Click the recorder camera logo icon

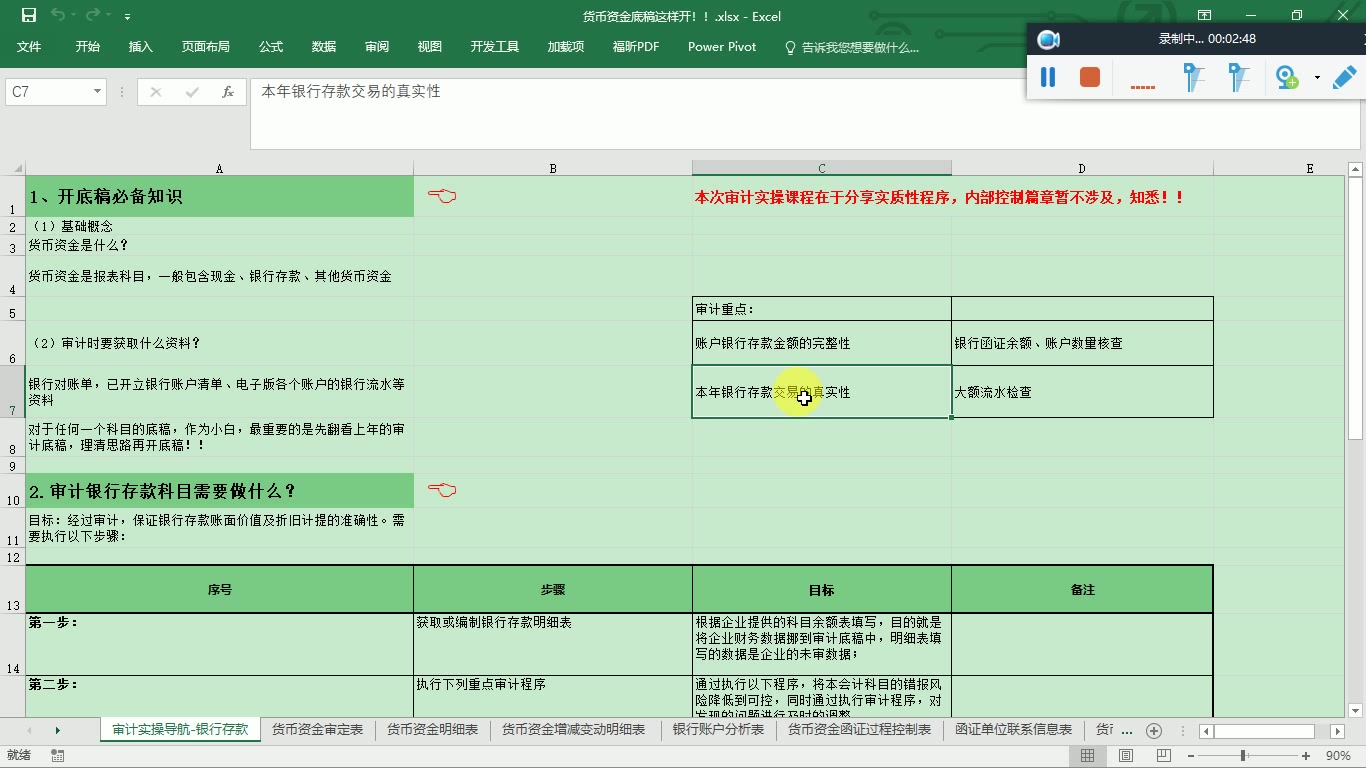pos(1048,39)
